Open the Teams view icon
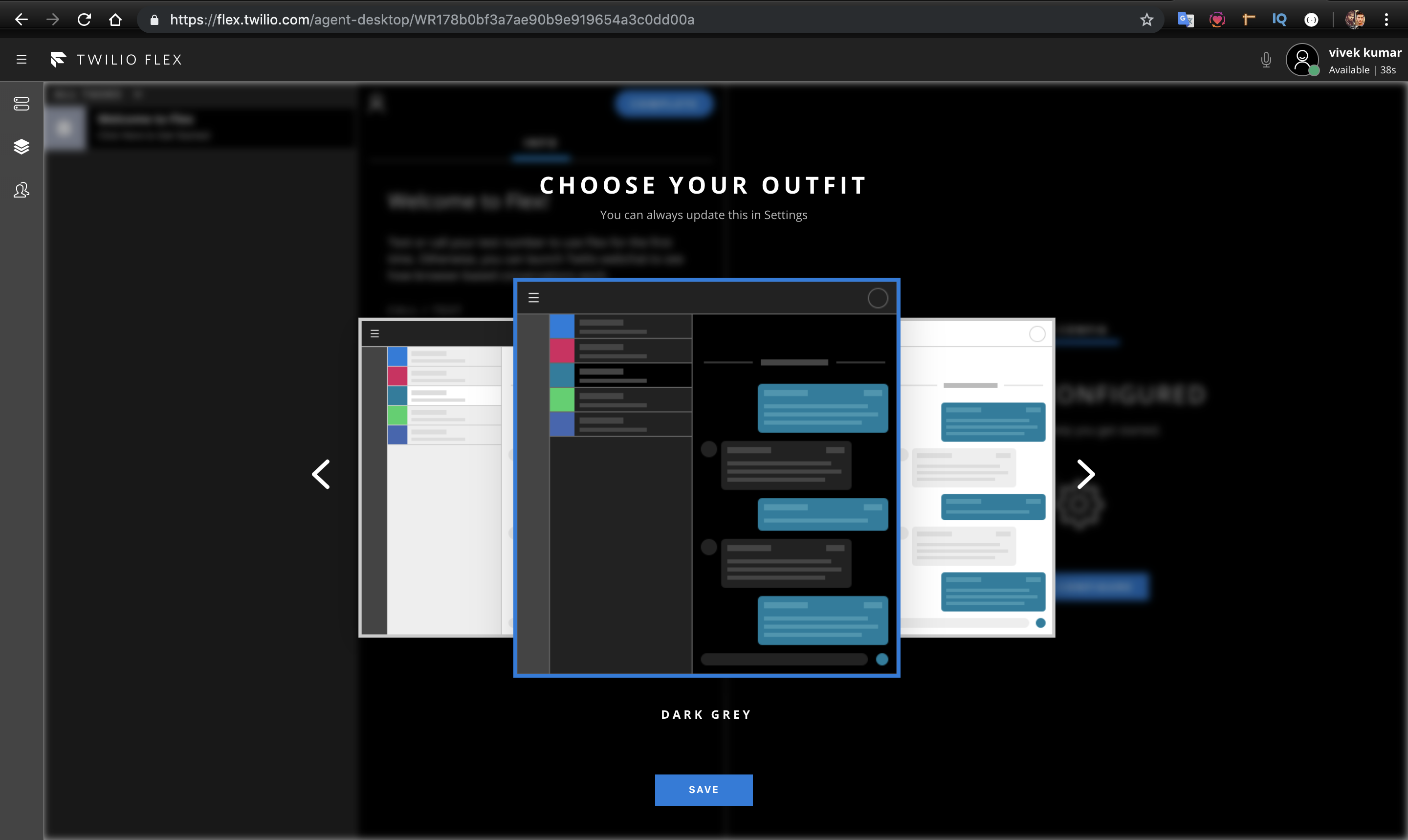 coord(22,190)
